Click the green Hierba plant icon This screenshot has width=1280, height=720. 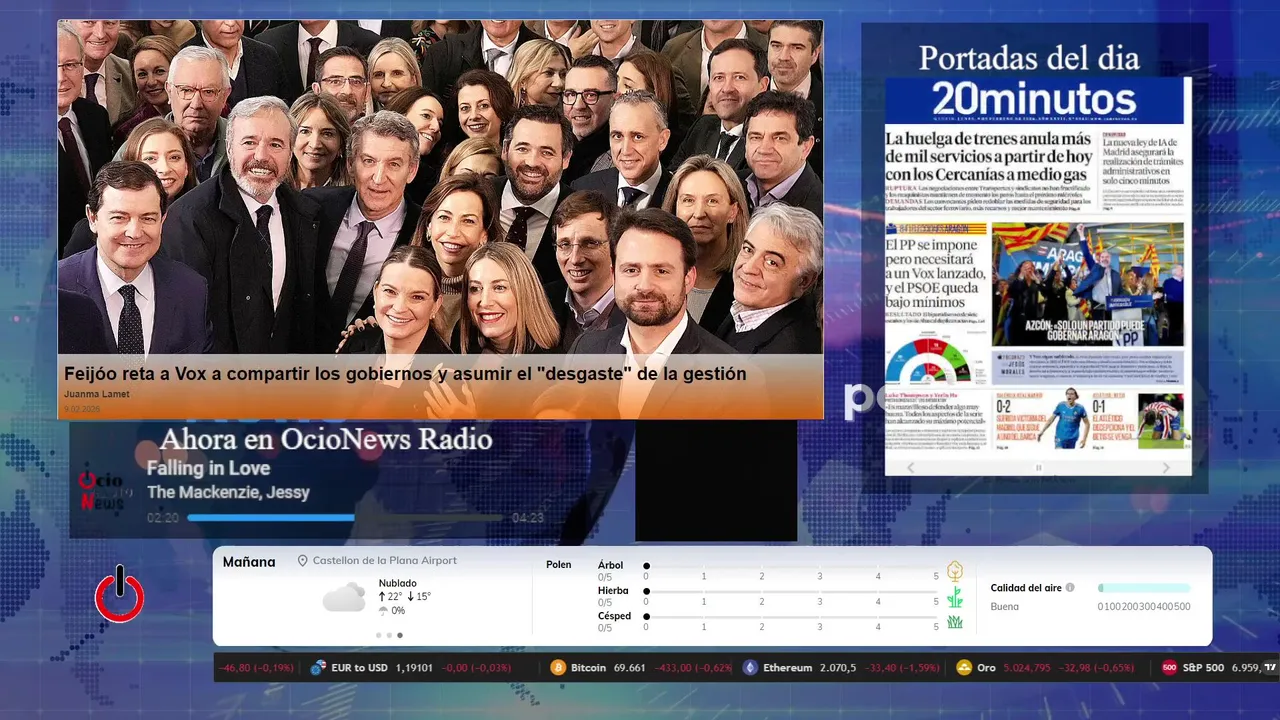(x=955, y=597)
